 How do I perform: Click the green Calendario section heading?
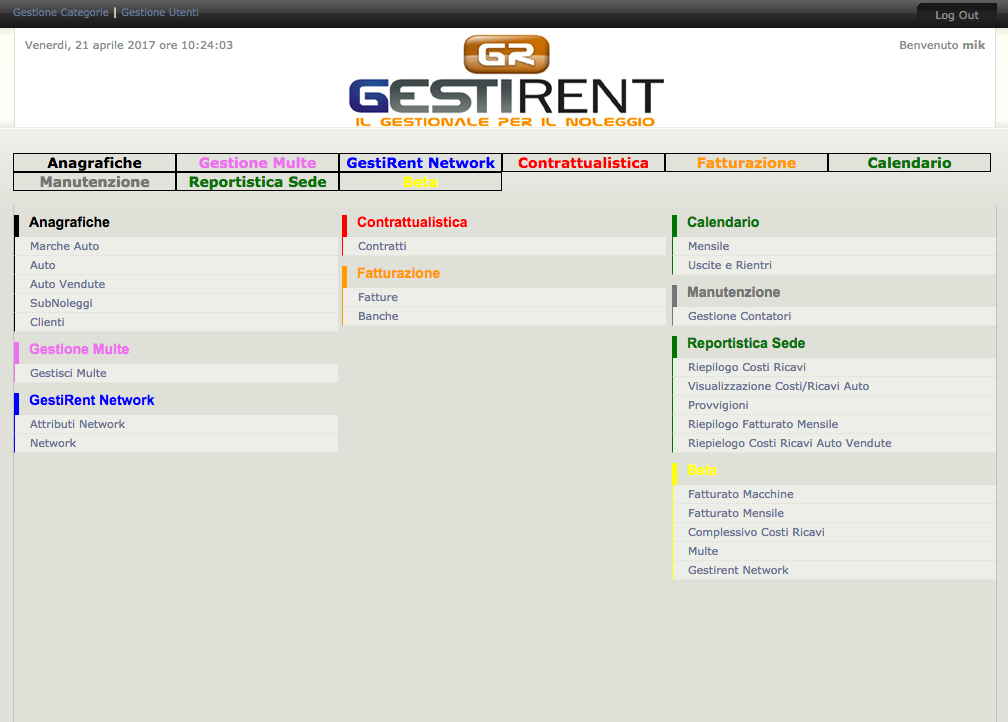point(723,222)
